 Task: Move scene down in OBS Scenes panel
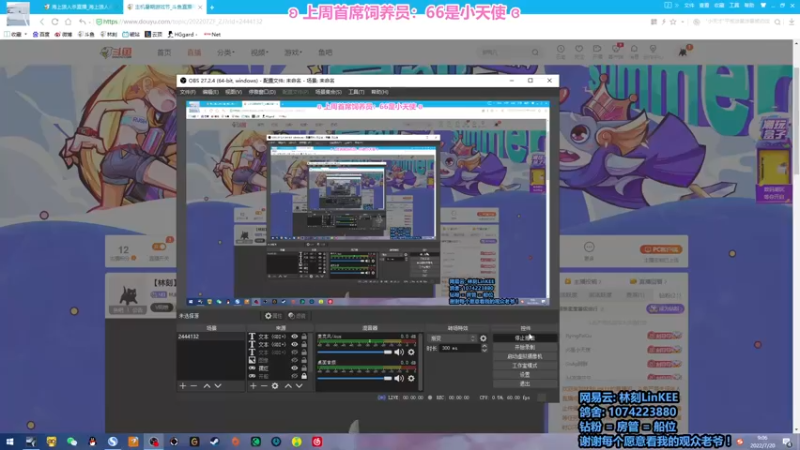pos(218,386)
